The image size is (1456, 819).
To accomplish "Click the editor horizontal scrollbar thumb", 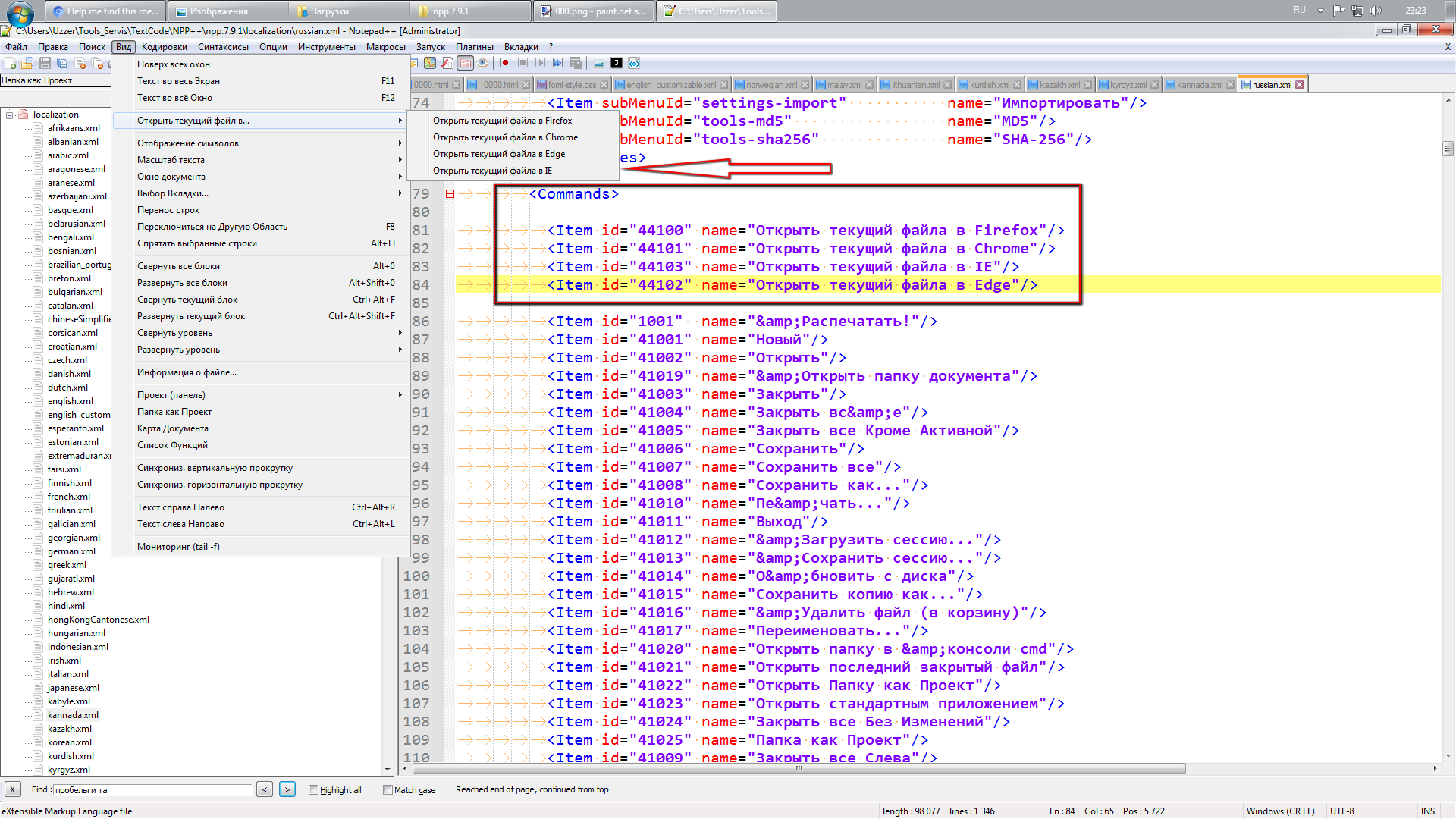I will click(798, 769).
